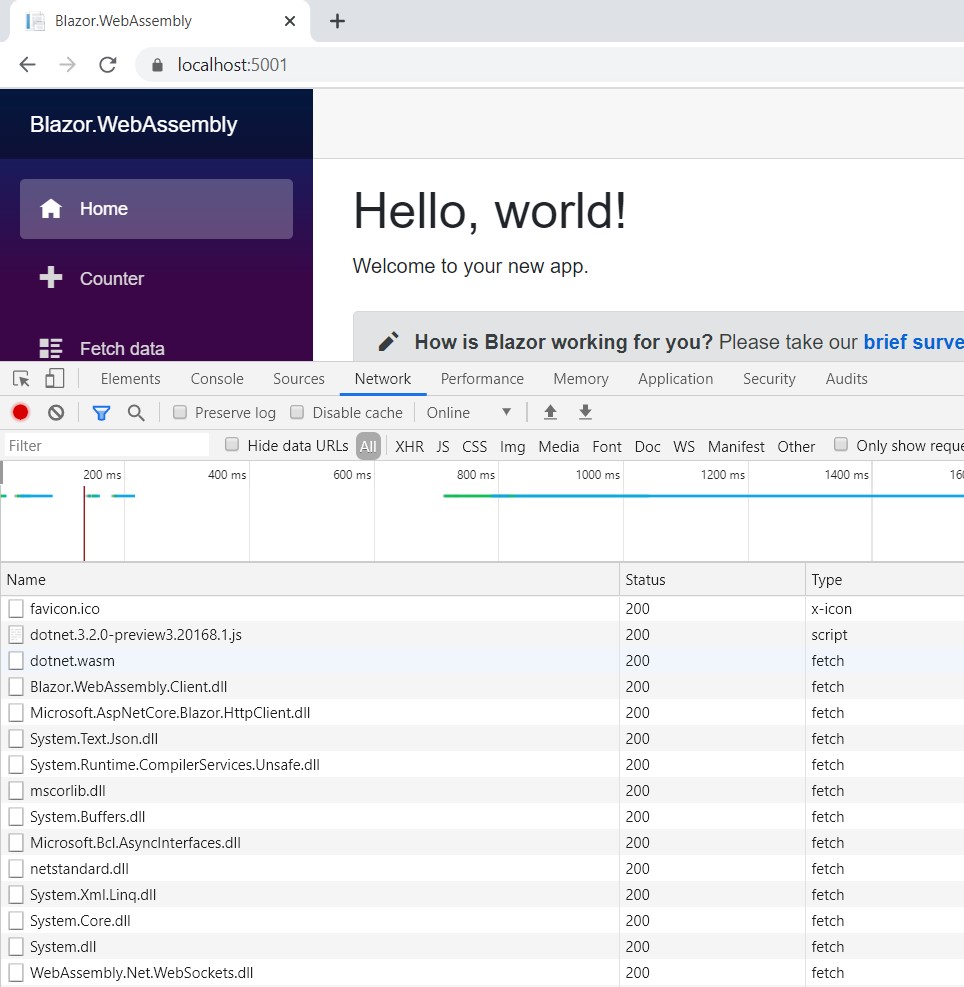
Task: Click the lock icon in address bar
Action: (157, 65)
